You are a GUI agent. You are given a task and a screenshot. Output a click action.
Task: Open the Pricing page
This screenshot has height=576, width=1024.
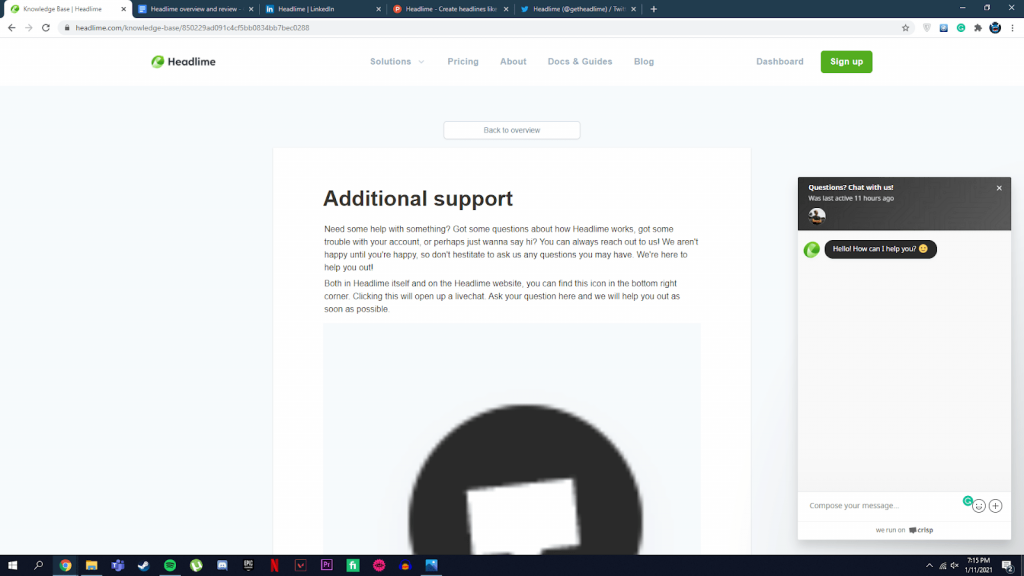point(463,61)
